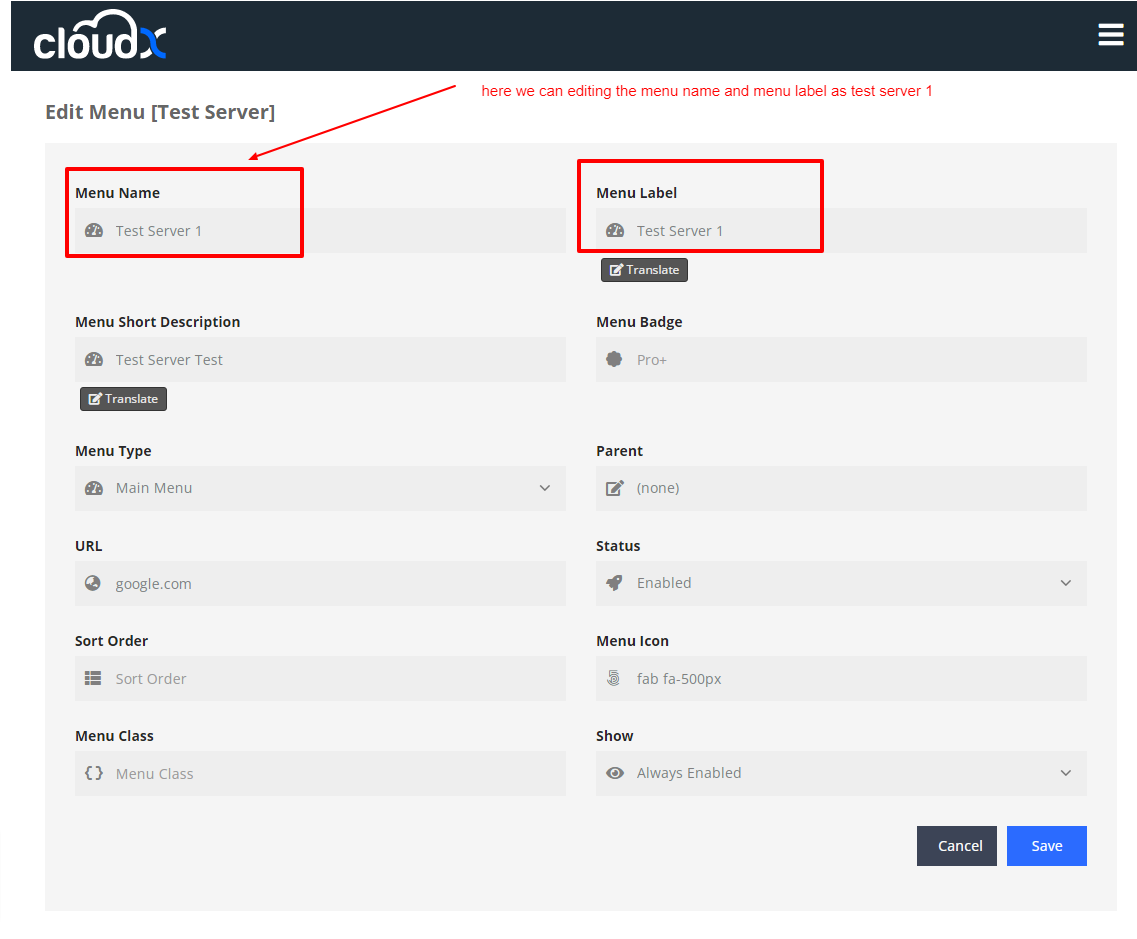This screenshot has width=1137, height=939.
Task: Click the globe icon in URL field
Action: [x=93, y=583]
